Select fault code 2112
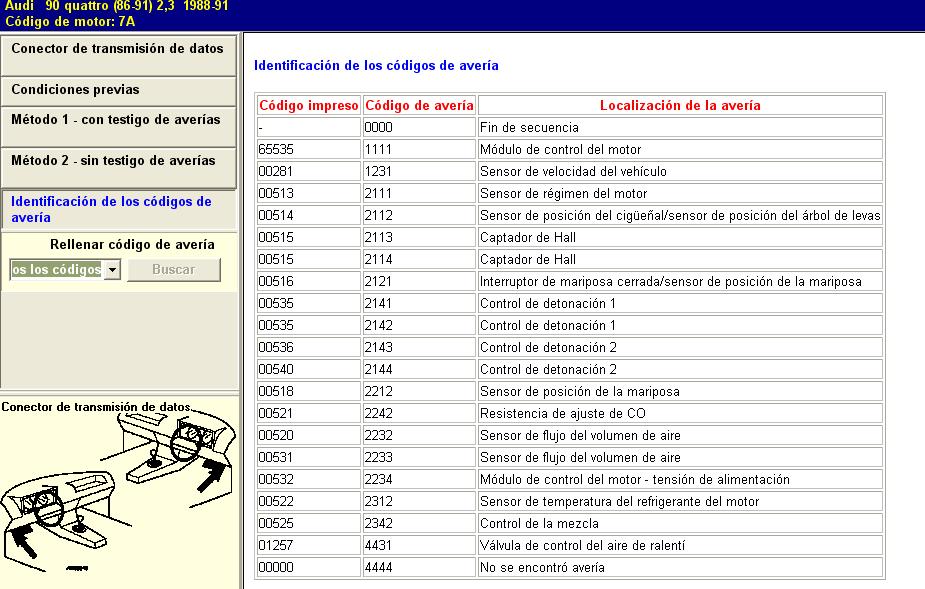Screen dimensions: 925x589 [x=419, y=215]
